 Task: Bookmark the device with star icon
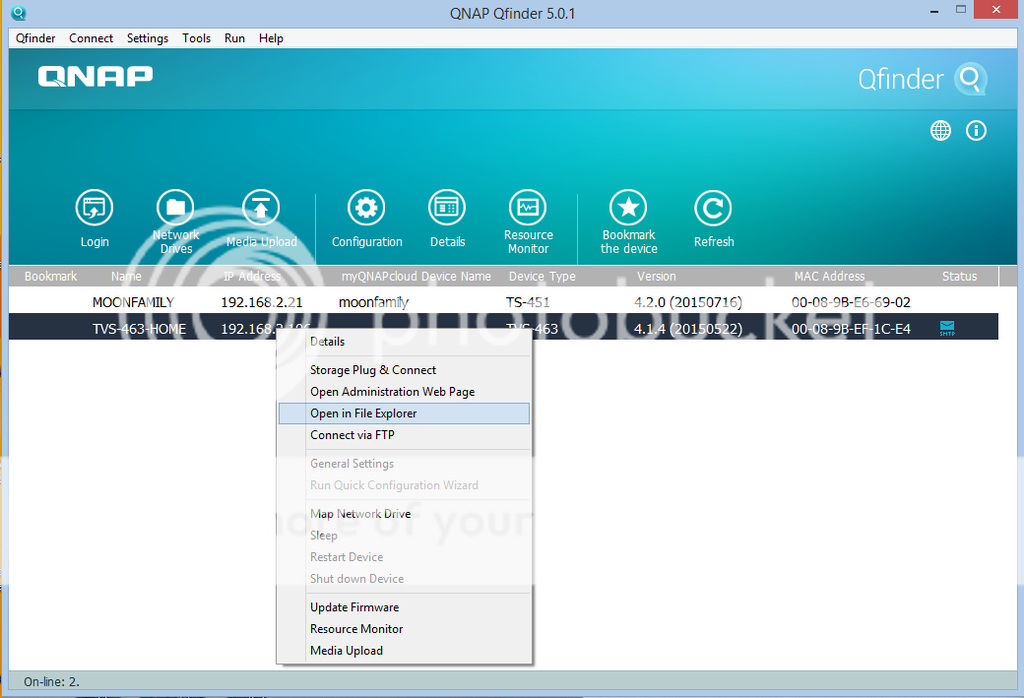coord(628,209)
